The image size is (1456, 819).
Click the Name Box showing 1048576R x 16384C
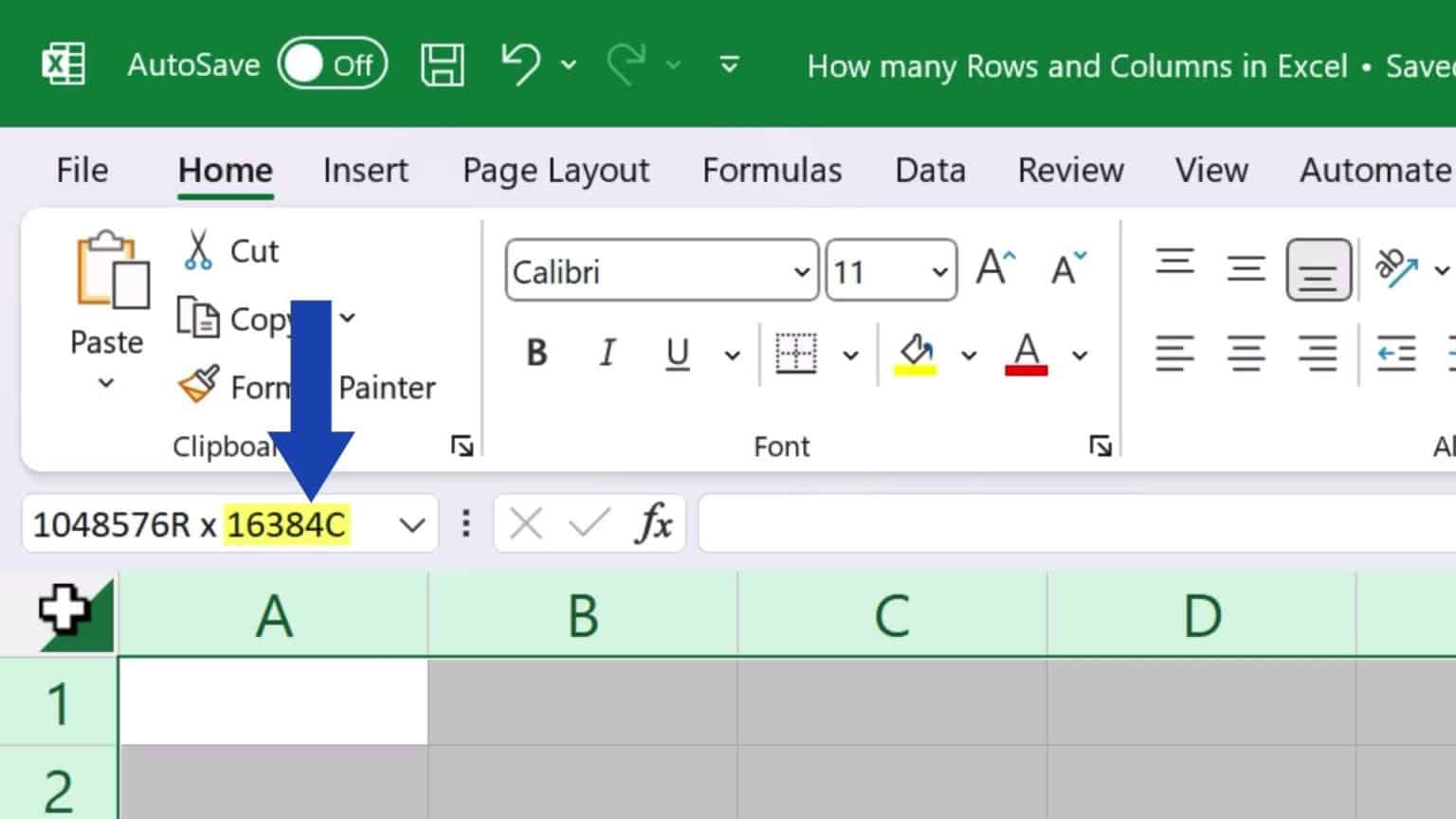click(x=190, y=522)
